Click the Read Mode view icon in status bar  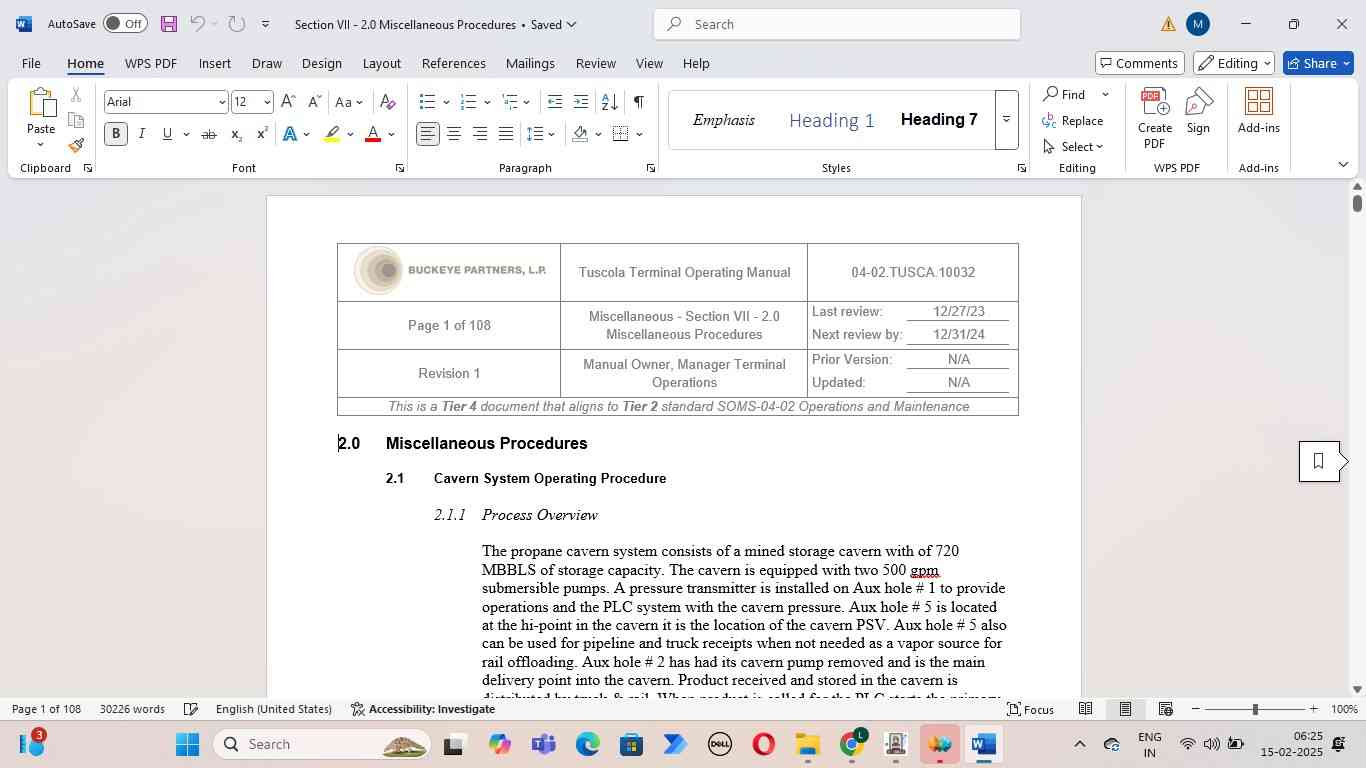click(x=1085, y=709)
